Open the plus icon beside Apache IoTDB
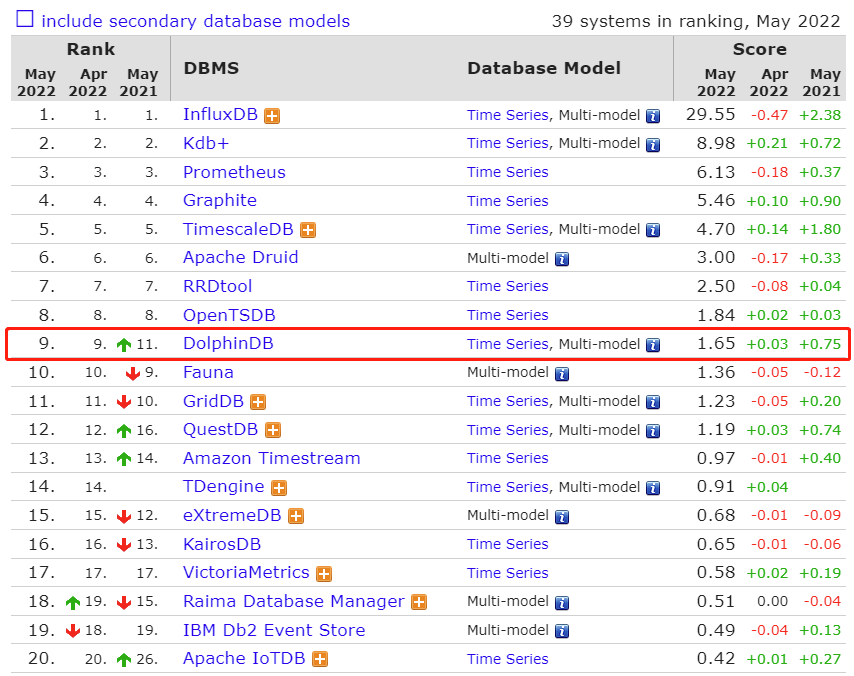The width and height of the screenshot is (854, 676). (x=320, y=660)
